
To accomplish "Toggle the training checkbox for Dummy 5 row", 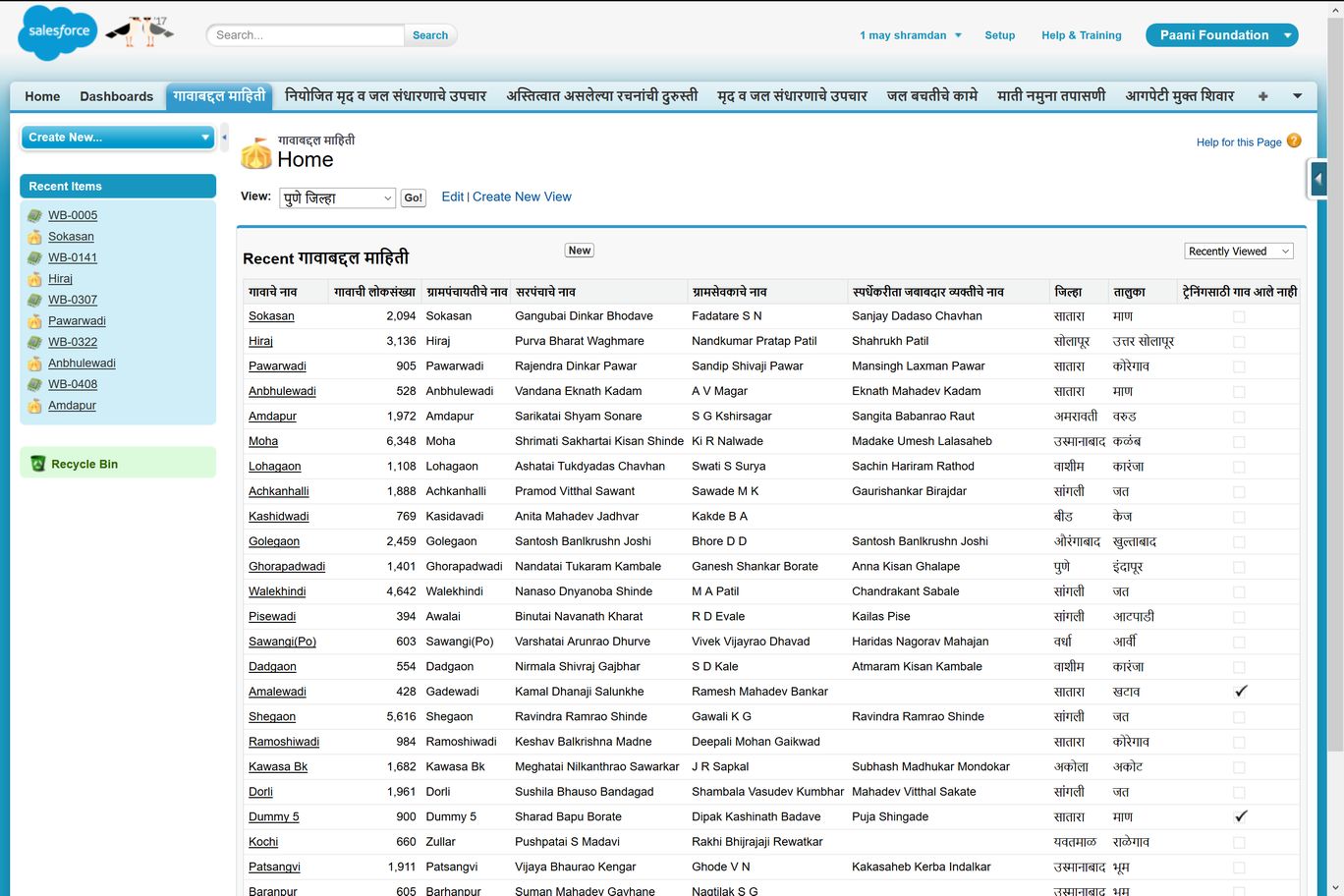I will click(1240, 816).
